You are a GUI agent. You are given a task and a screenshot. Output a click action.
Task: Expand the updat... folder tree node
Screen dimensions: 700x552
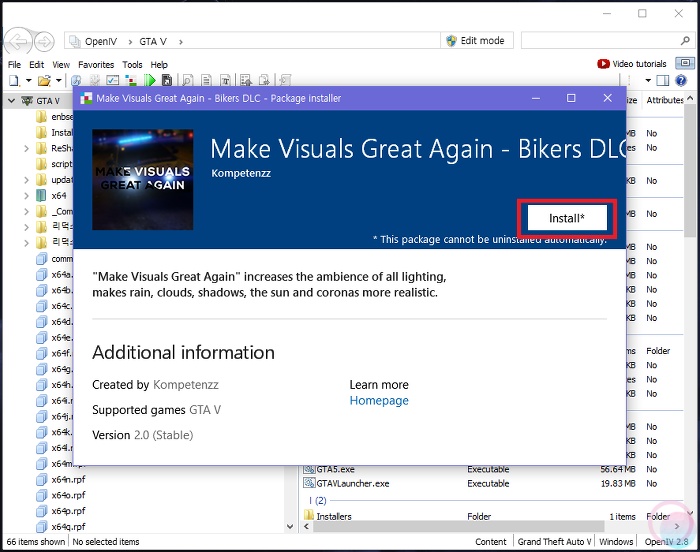(x=26, y=180)
